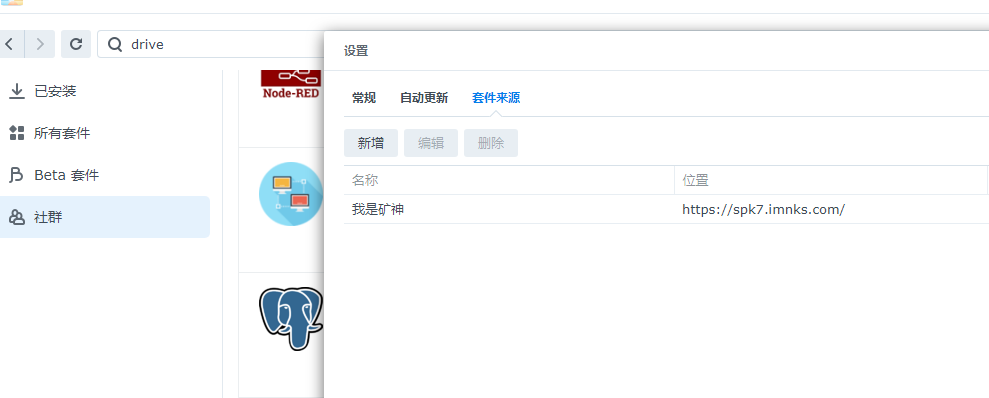This screenshot has height=398, width=989.
Task: Select the 位置 column header
Action: (x=831, y=180)
